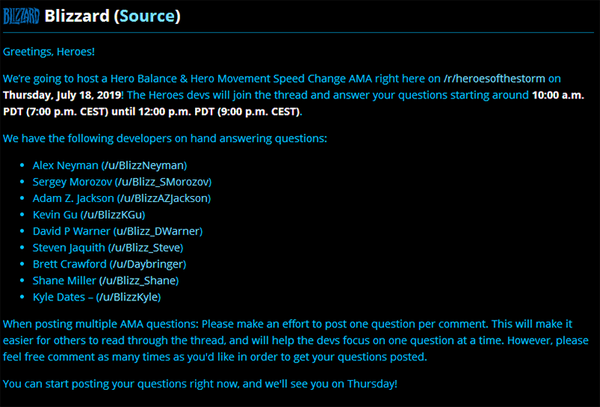The width and height of the screenshot is (600, 407).
Task: Open the Source link in header
Action: coord(148,16)
